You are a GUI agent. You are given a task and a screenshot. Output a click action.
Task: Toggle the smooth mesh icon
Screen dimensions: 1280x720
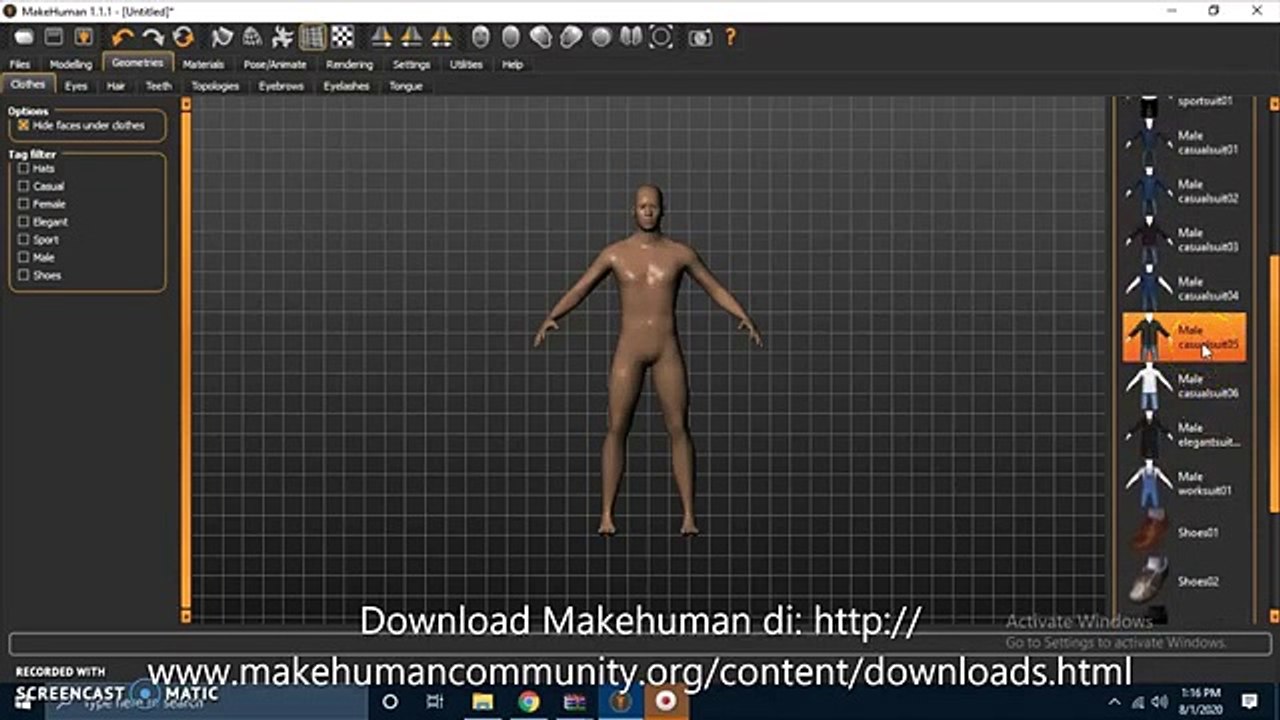(x=222, y=38)
